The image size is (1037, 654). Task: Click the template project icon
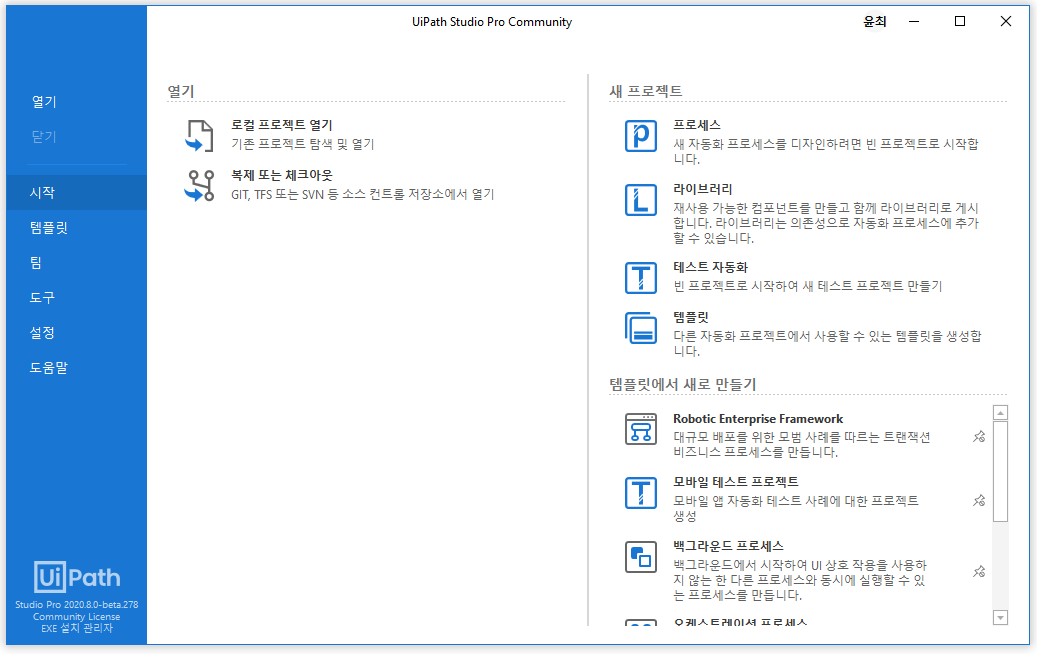click(641, 328)
